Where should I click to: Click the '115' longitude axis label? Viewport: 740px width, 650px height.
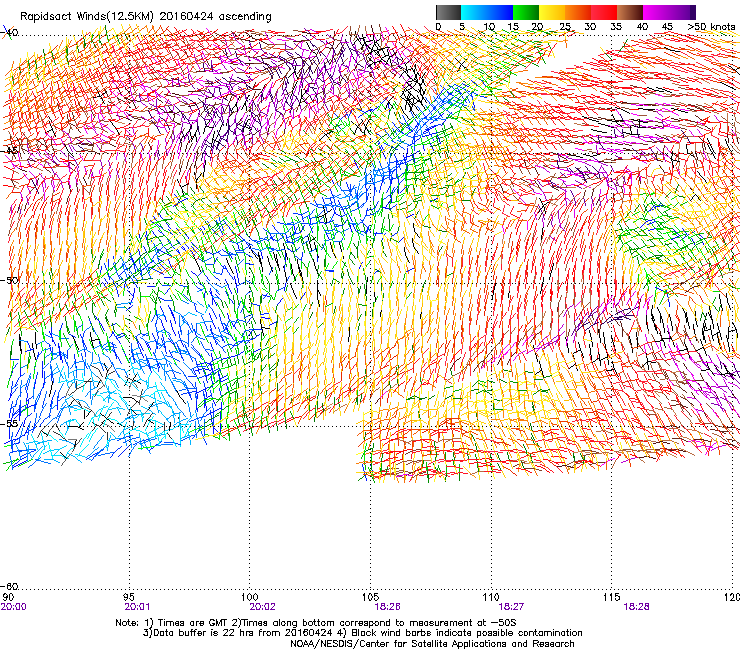[x=612, y=597]
